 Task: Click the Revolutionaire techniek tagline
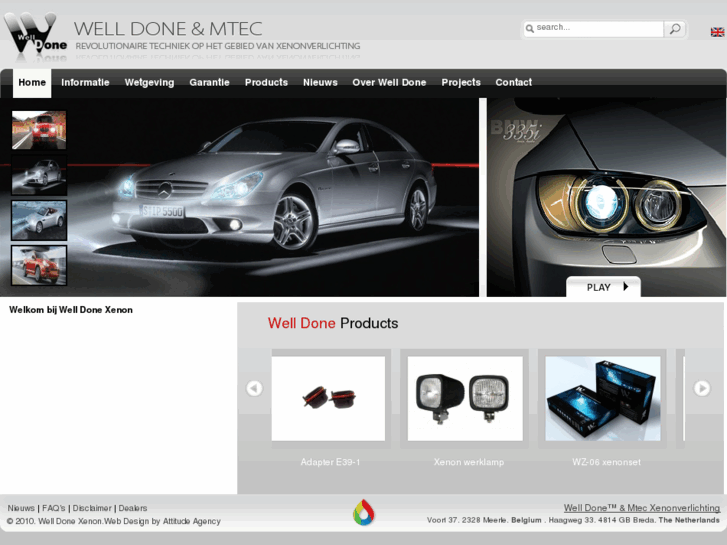click(218, 46)
